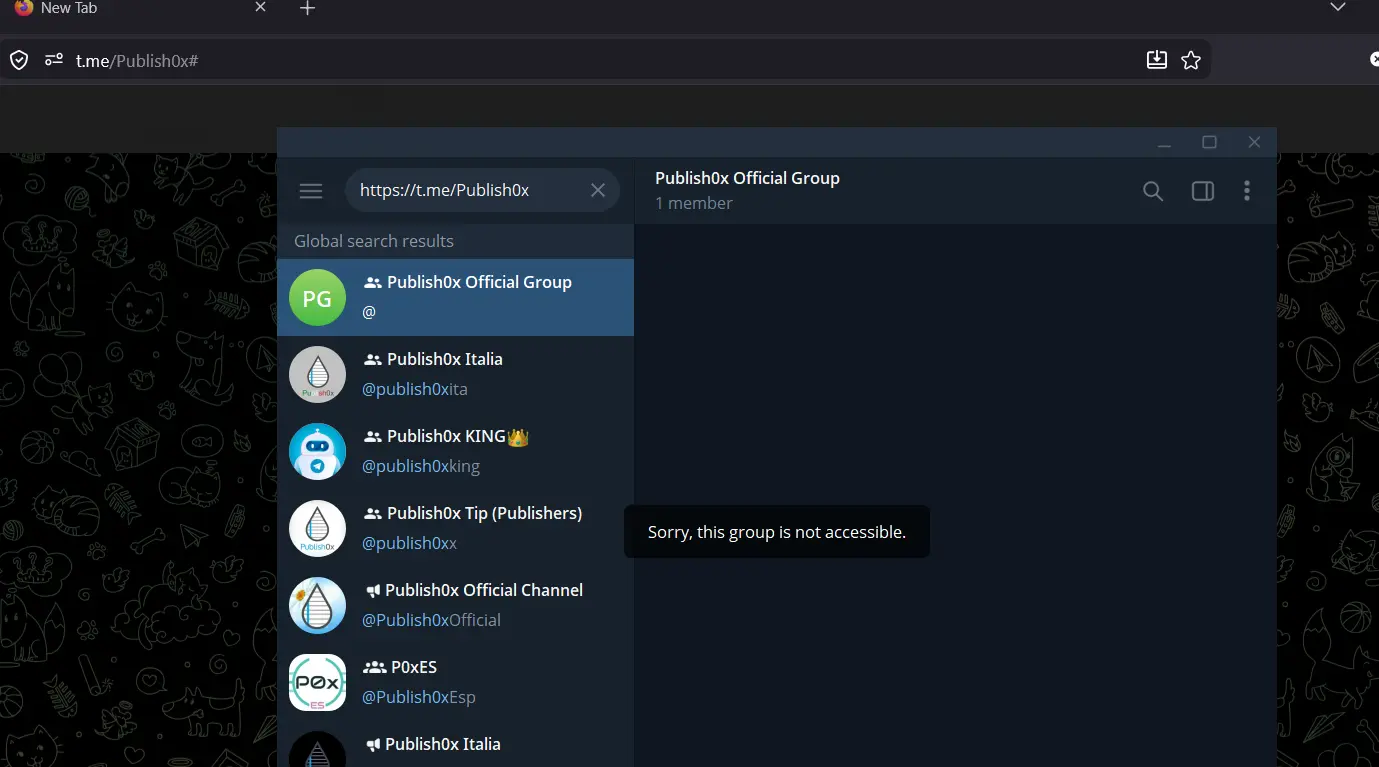Click the 1 member subtitle
This screenshot has height=767, width=1379.
[x=694, y=203]
